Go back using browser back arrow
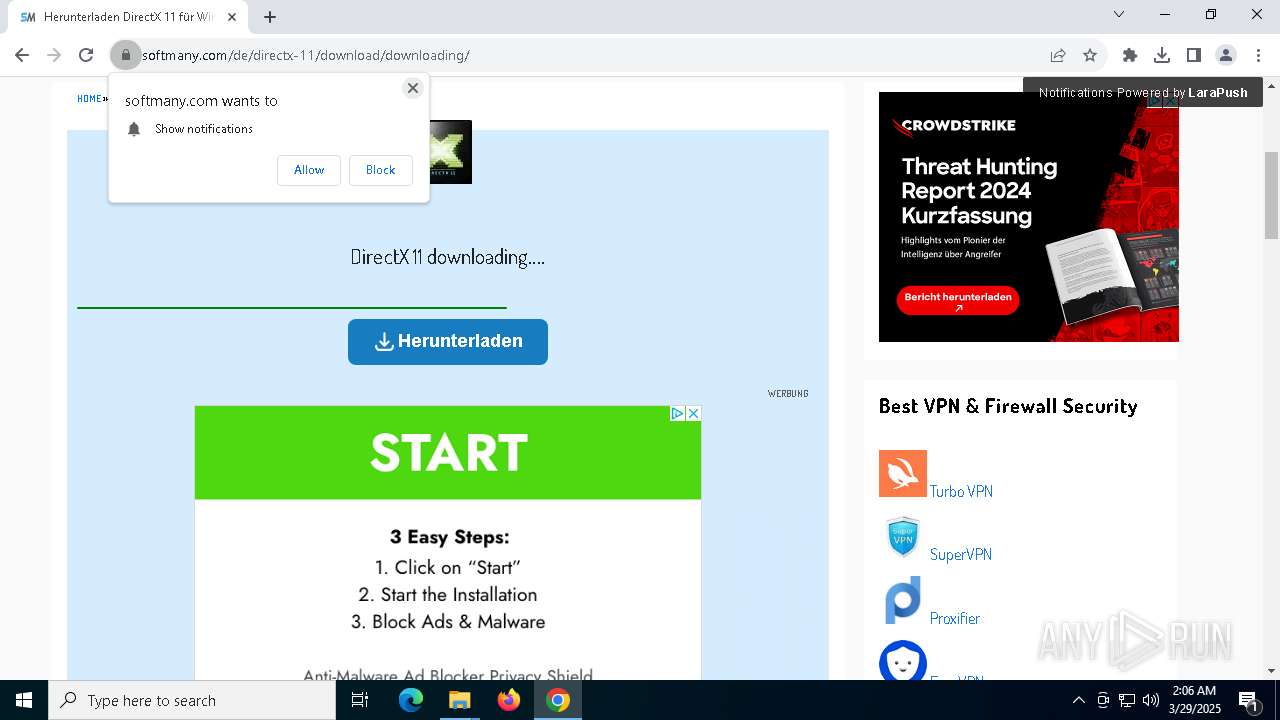Image resolution: width=1280 pixels, height=720 pixels. [22, 55]
